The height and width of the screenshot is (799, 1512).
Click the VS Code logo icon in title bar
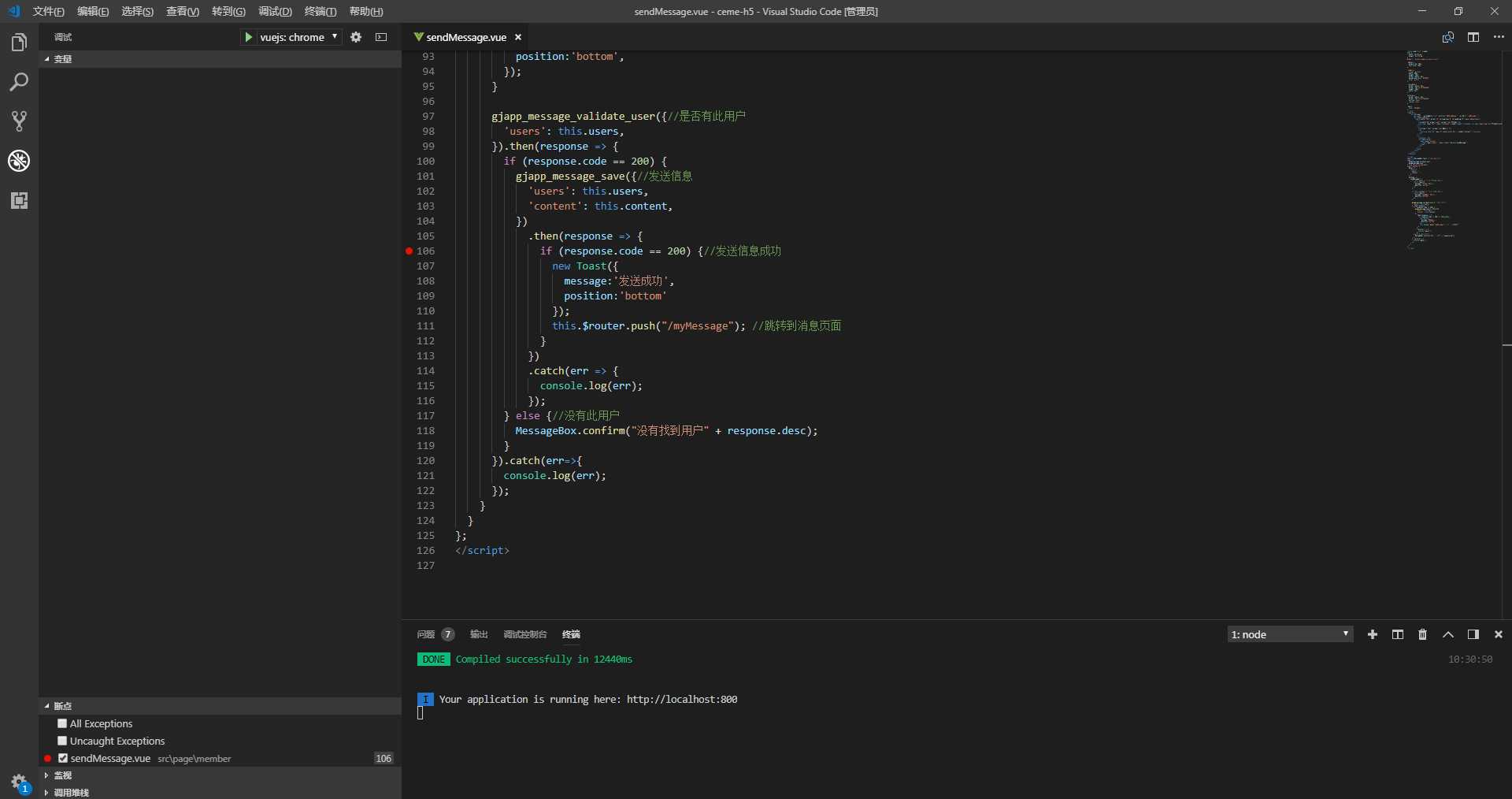pyautogui.click(x=13, y=11)
